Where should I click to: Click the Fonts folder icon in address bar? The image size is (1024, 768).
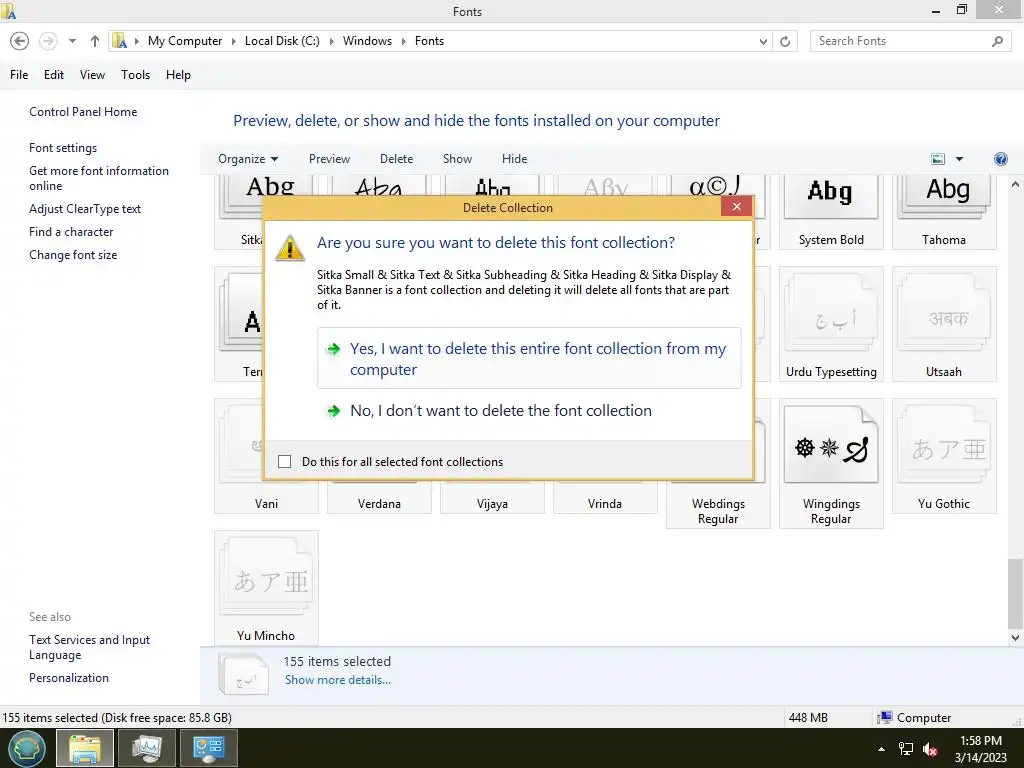coord(120,41)
